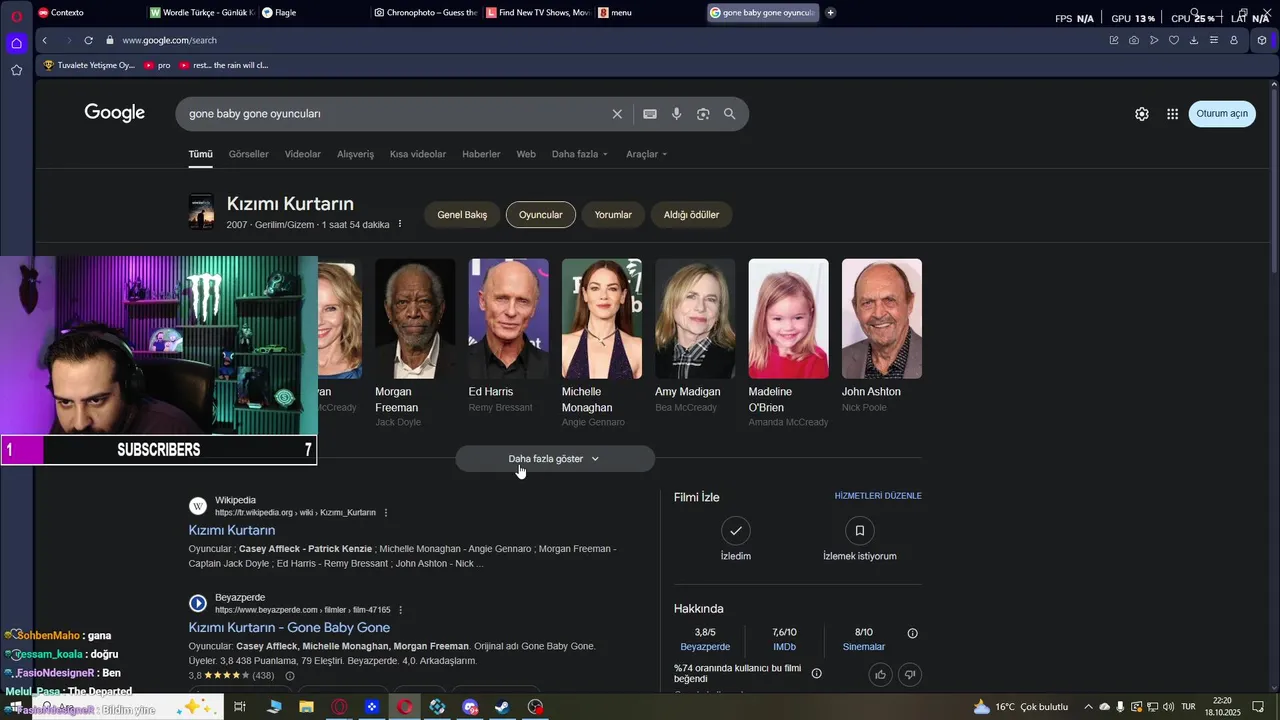Open the extensions cube icon

[x=1262, y=40]
